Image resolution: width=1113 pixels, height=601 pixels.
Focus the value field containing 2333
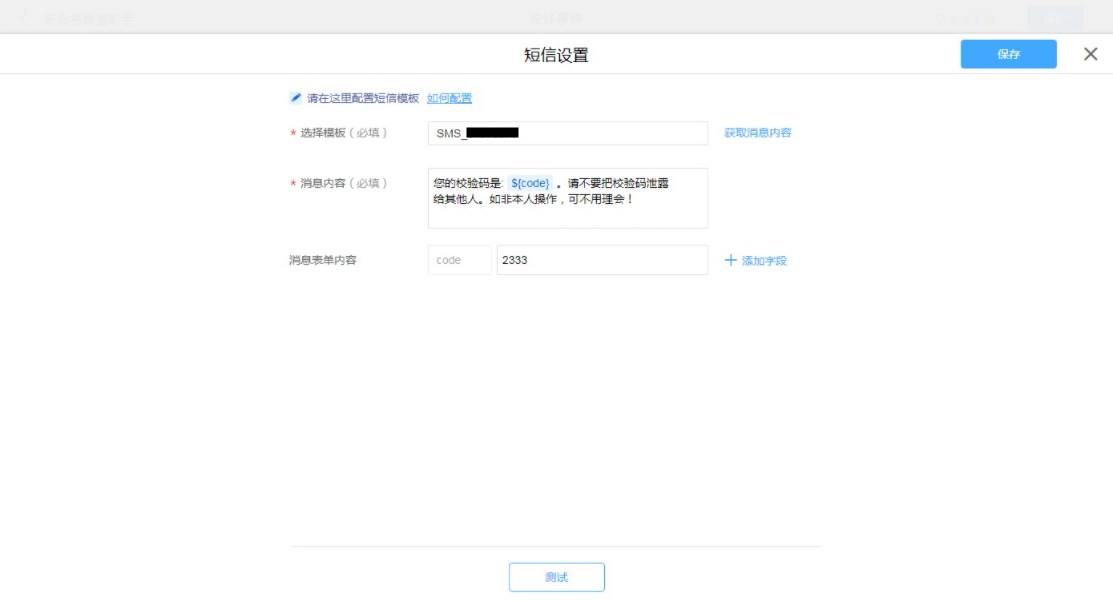tap(601, 260)
